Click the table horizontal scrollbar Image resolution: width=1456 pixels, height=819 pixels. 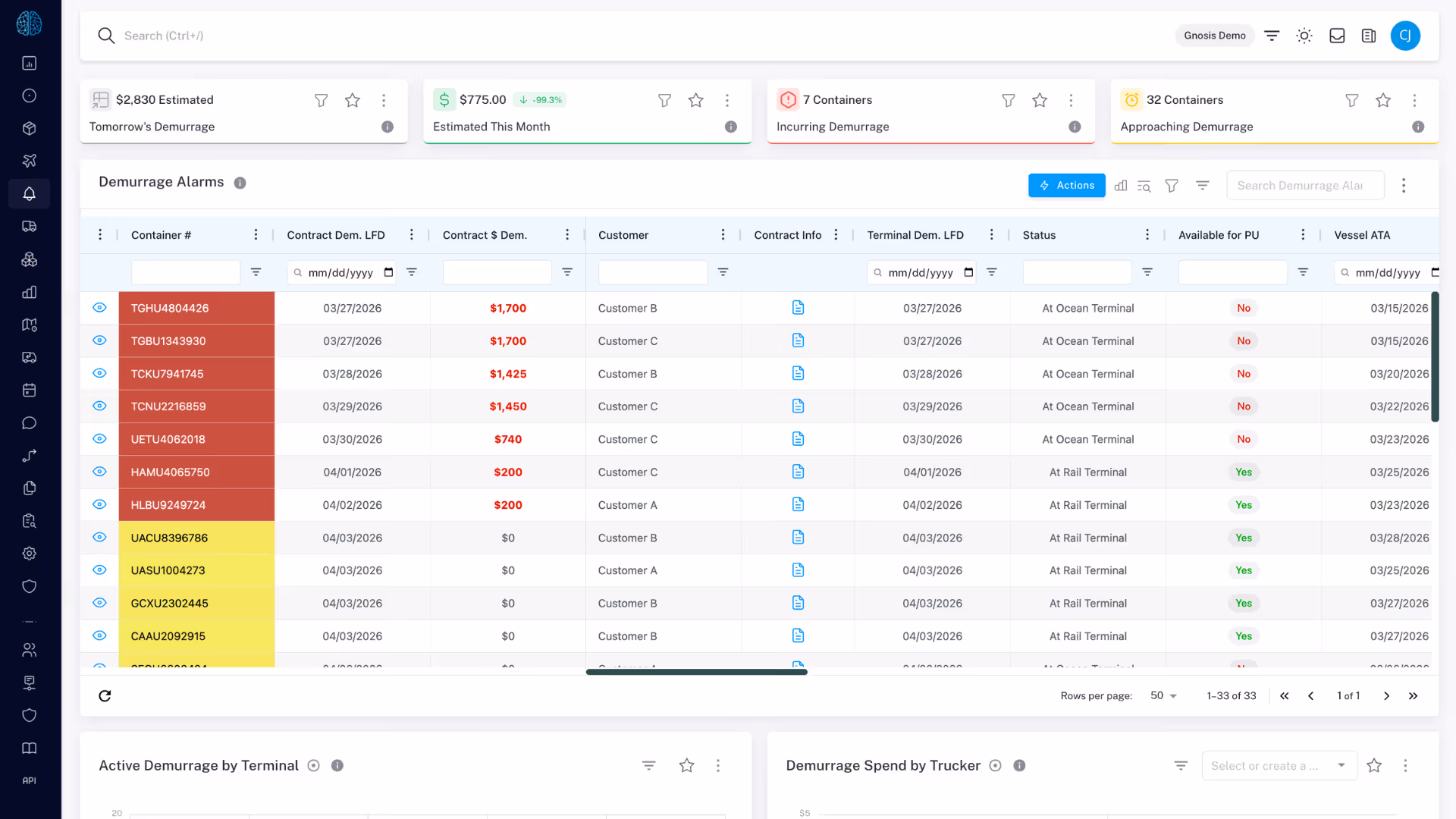(696, 672)
